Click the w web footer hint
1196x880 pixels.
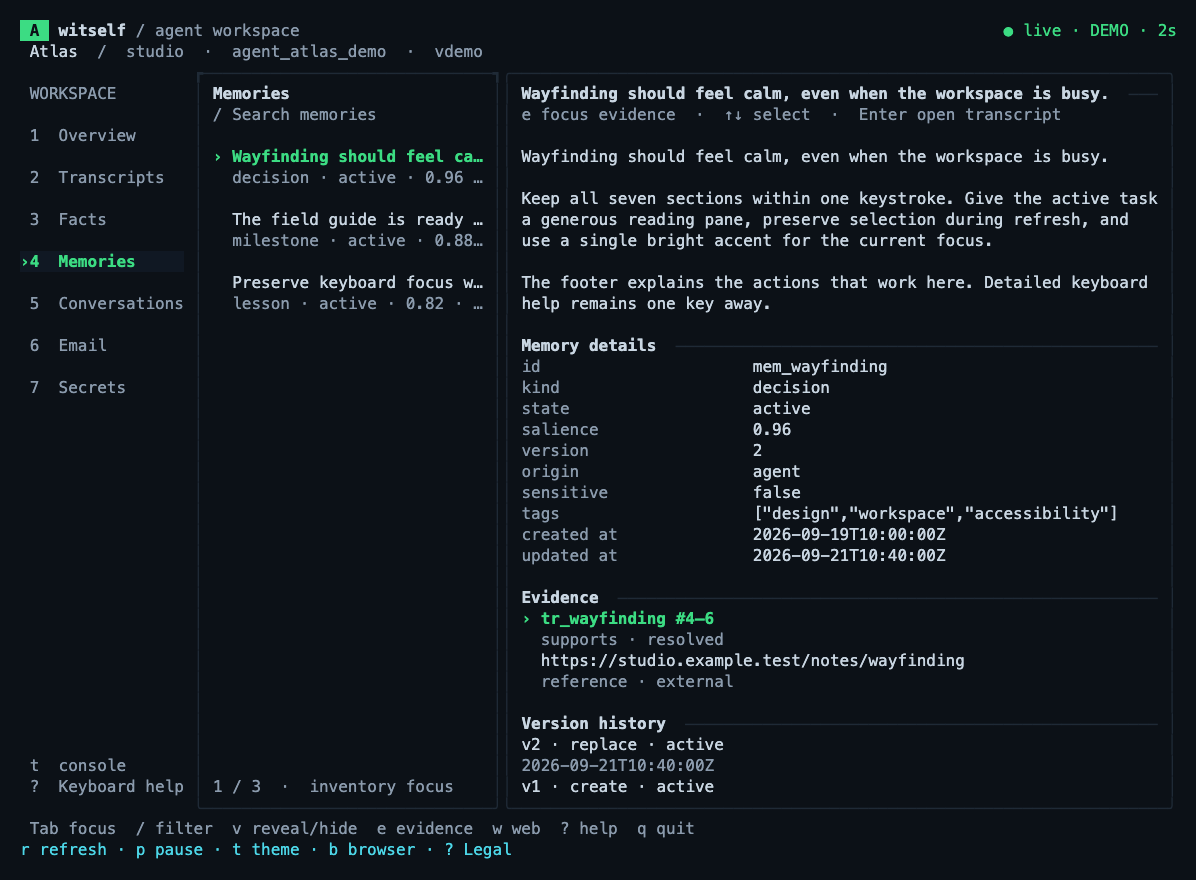(x=516, y=828)
